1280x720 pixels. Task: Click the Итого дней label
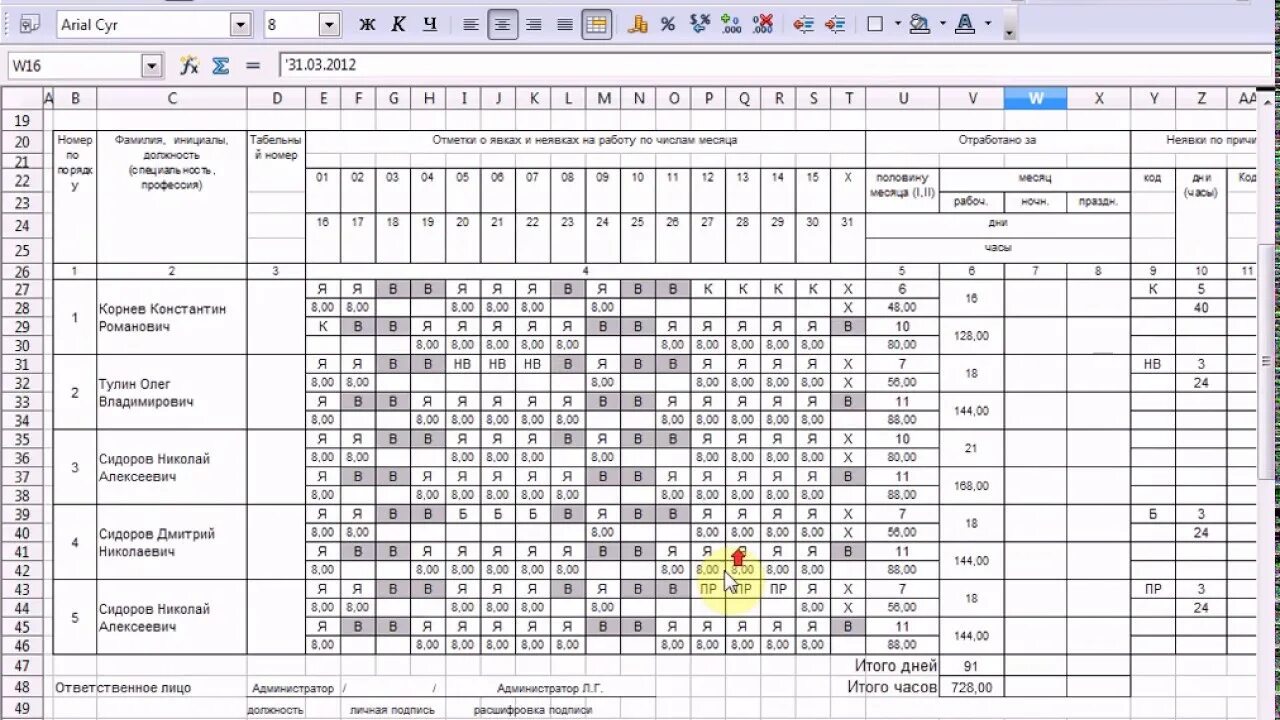coord(896,666)
